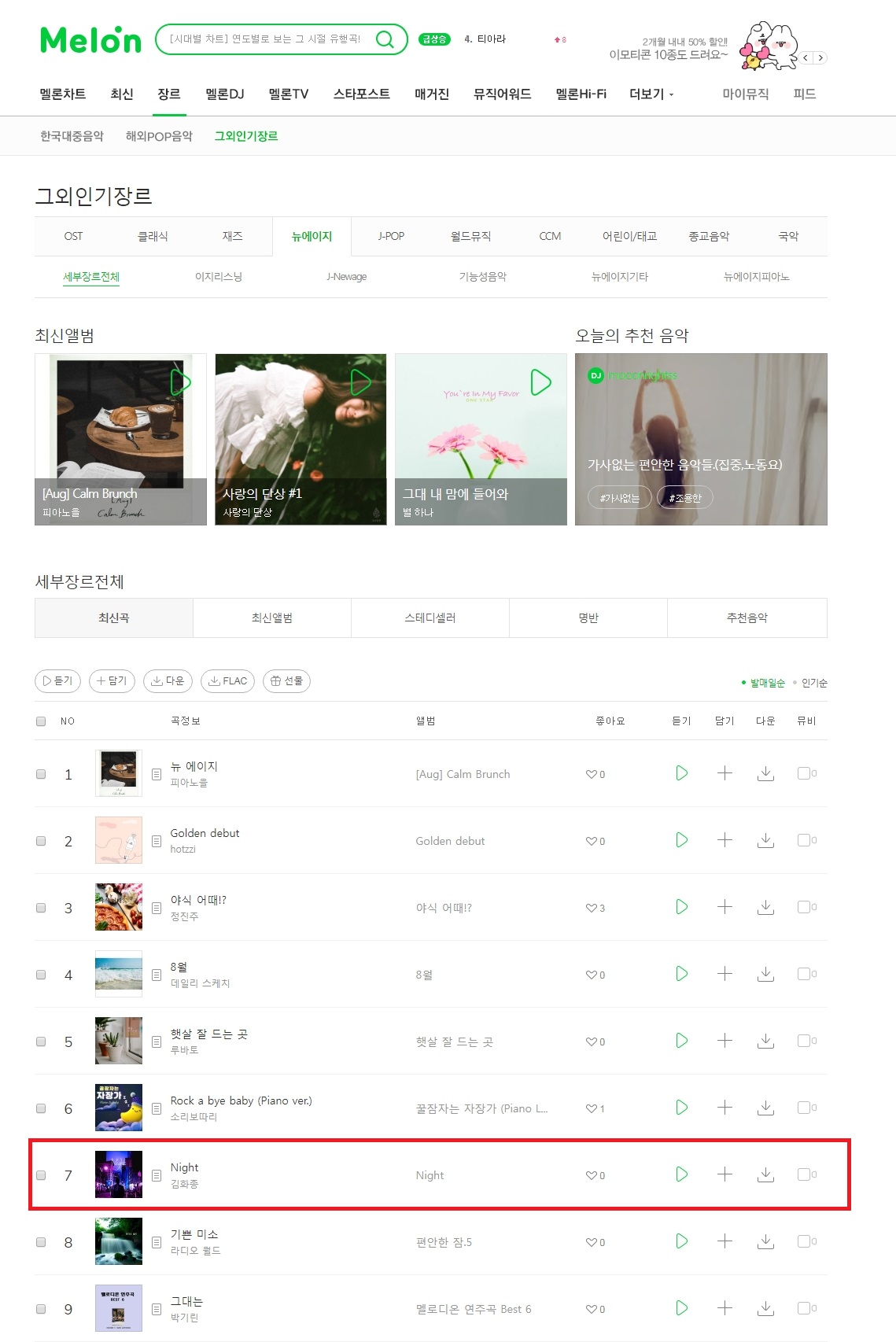This screenshot has width=896, height=1342.
Task: Select checkbox for song number 3
Action: click(41, 908)
